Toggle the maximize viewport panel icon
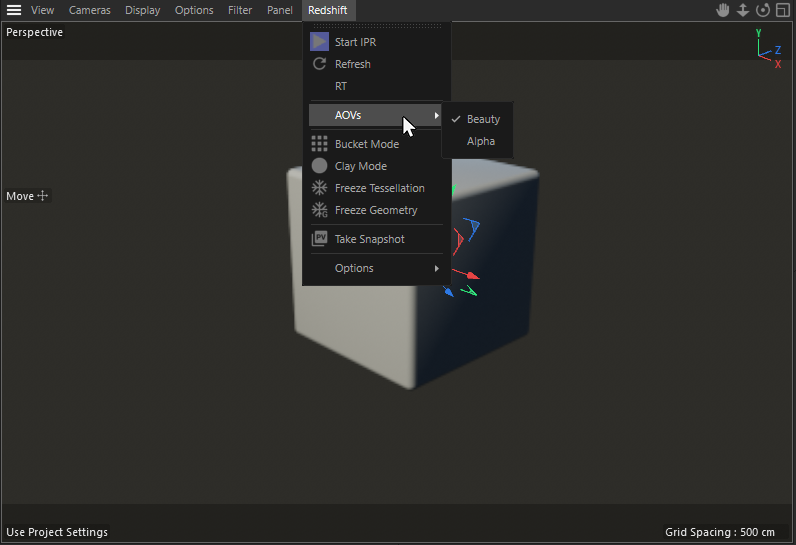The height and width of the screenshot is (545, 796). pos(783,10)
